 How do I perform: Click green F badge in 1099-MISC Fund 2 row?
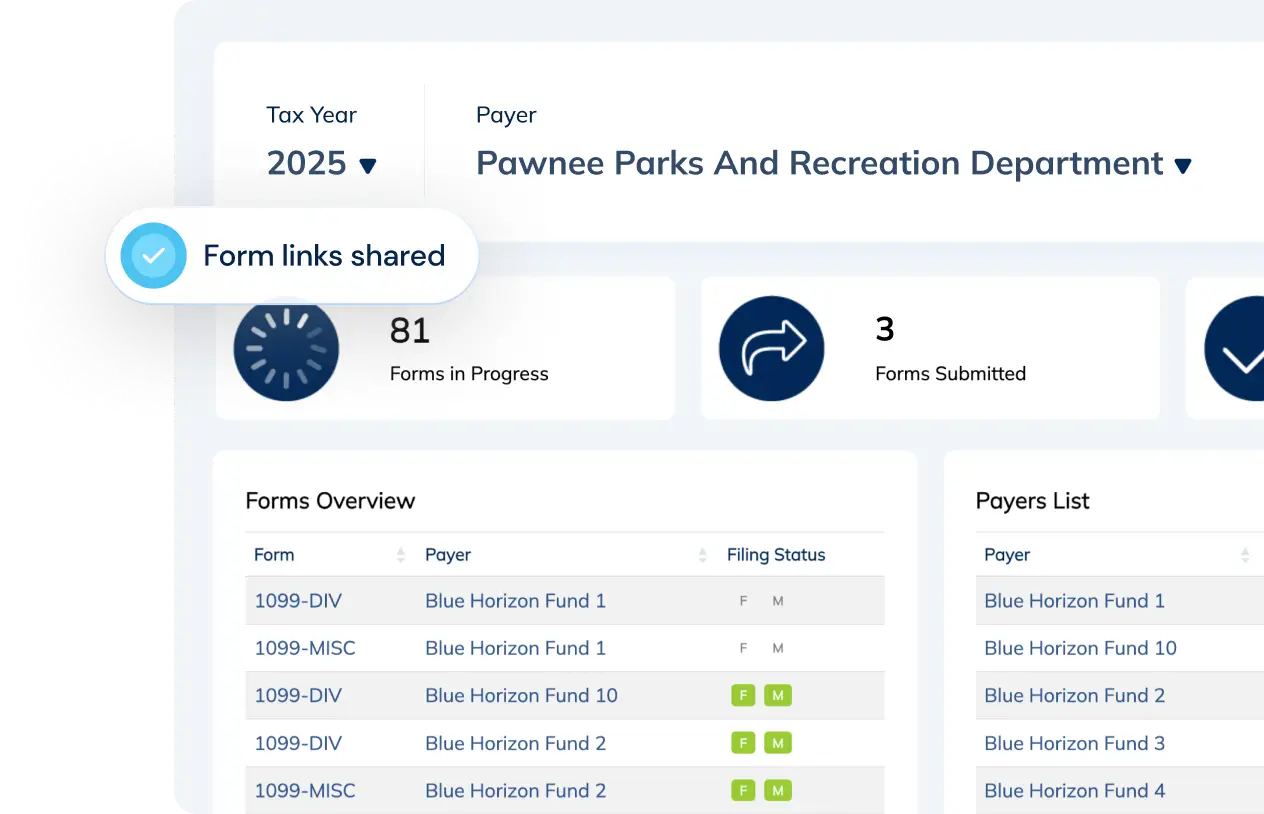743,790
